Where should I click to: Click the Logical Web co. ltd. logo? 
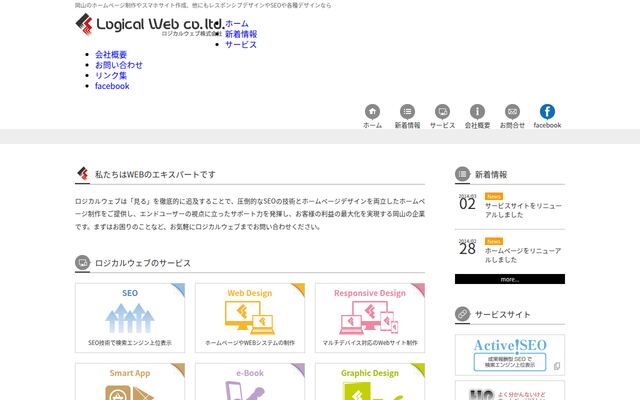coord(150,24)
